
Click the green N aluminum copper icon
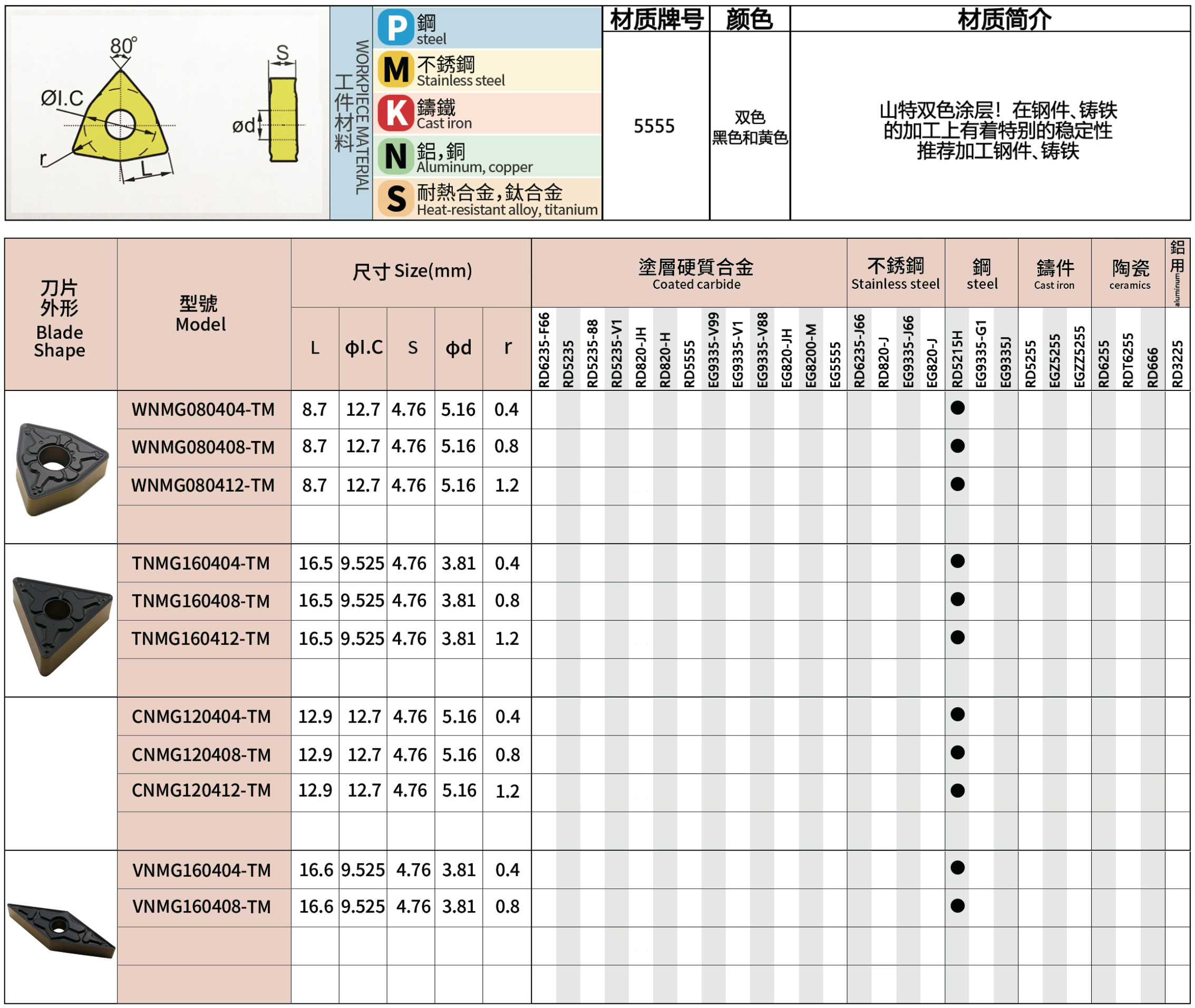point(395,156)
